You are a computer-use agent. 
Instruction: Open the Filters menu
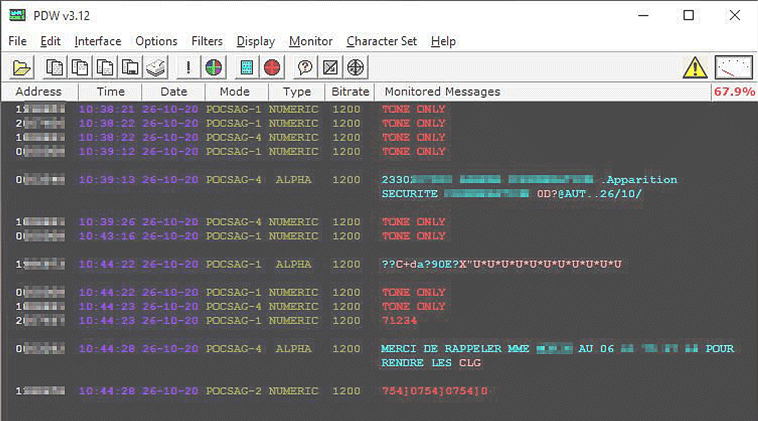pyautogui.click(x=207, y=41)
